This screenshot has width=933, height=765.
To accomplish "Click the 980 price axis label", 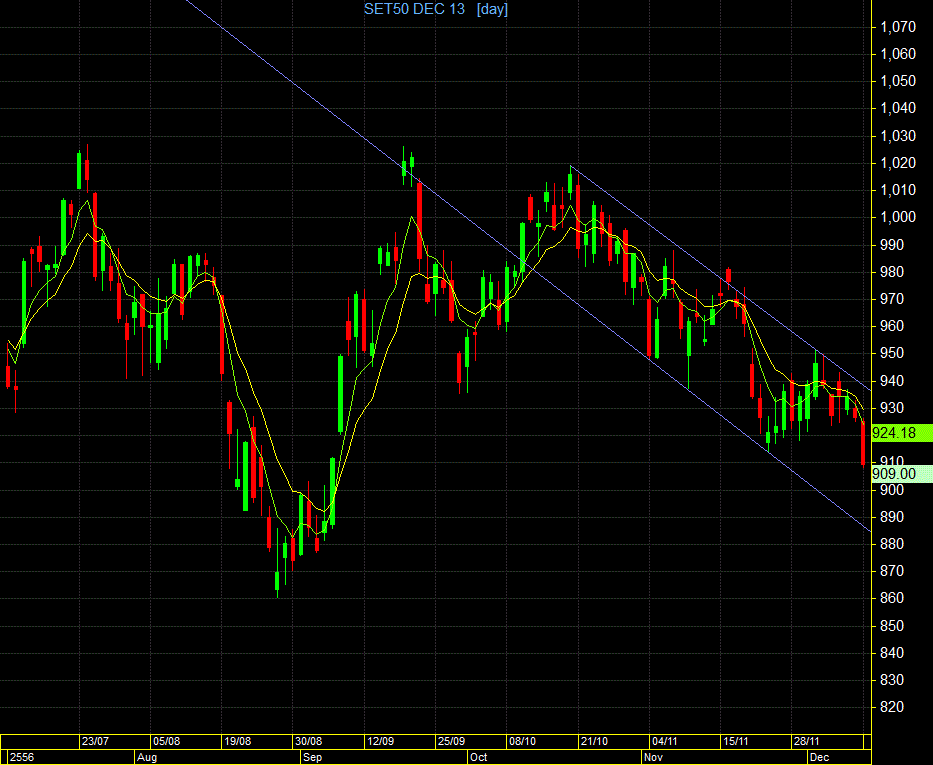I will click(892, 272).
